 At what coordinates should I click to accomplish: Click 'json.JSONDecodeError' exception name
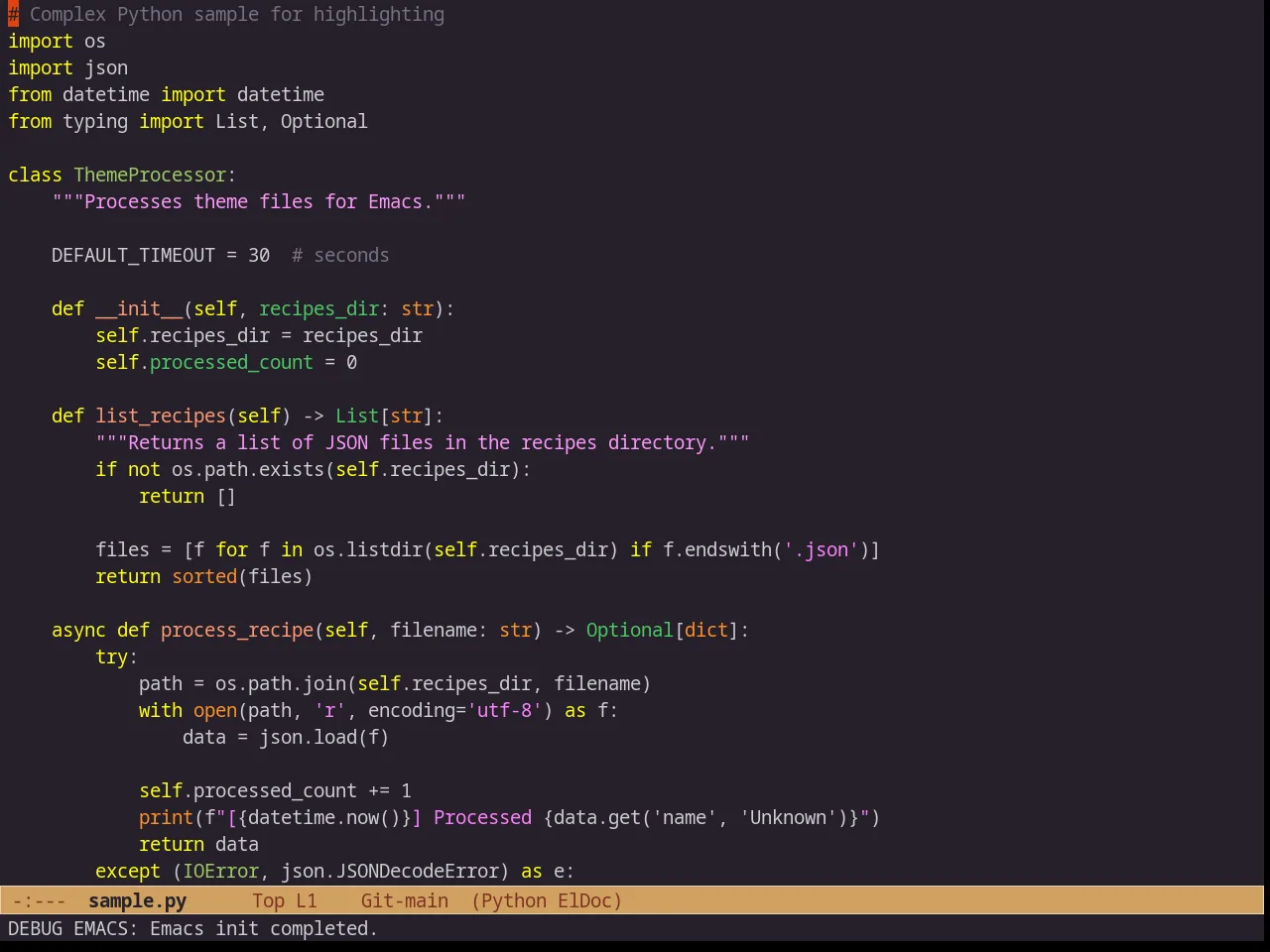(x=390, y=871)
